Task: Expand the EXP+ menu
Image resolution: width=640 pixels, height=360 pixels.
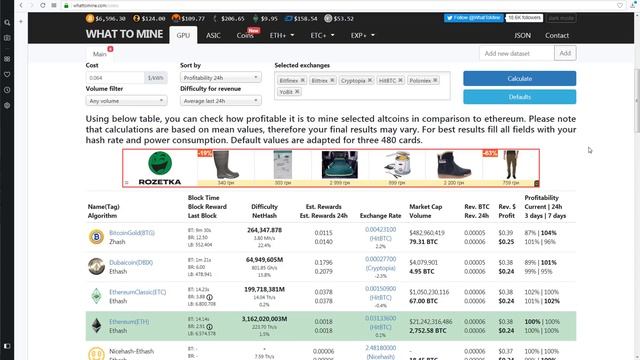Action: pyautogui.click(x=362, y=36)
